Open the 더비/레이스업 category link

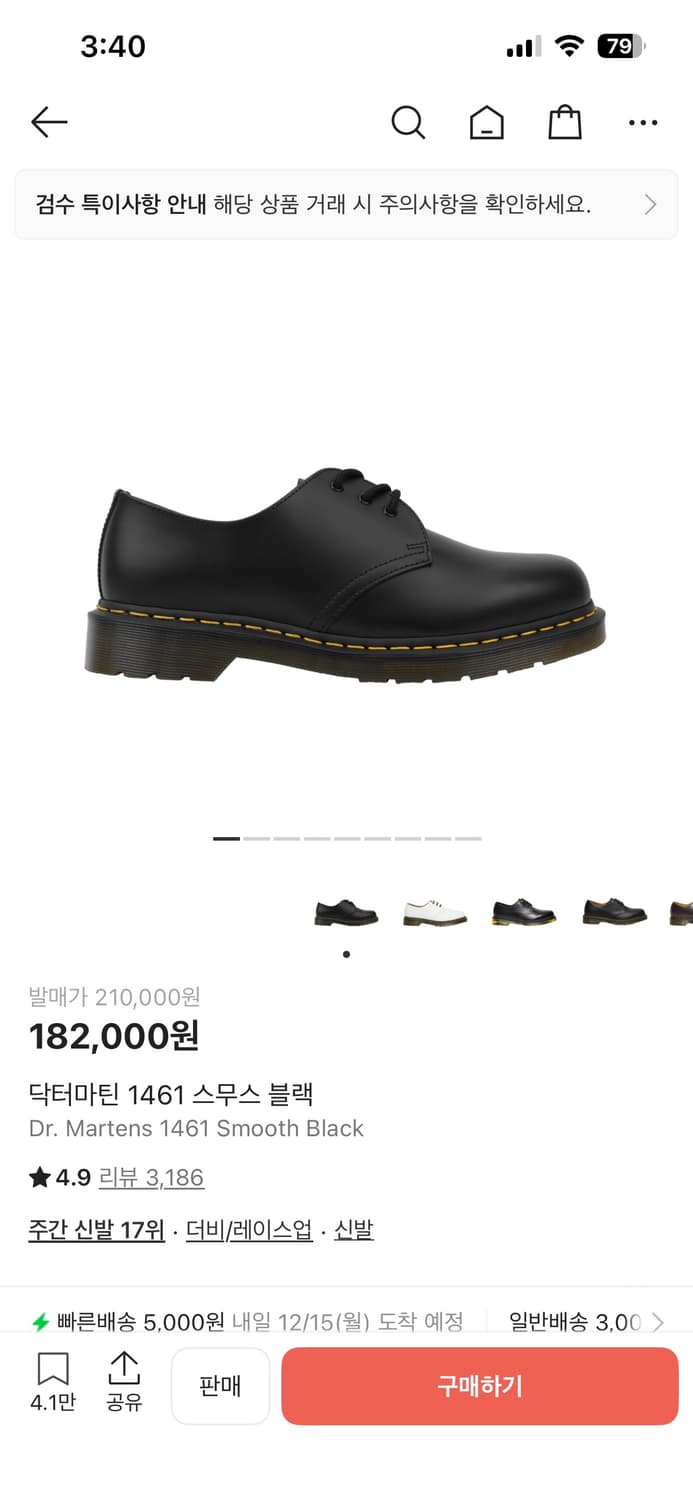click(x=249, y=1230)
